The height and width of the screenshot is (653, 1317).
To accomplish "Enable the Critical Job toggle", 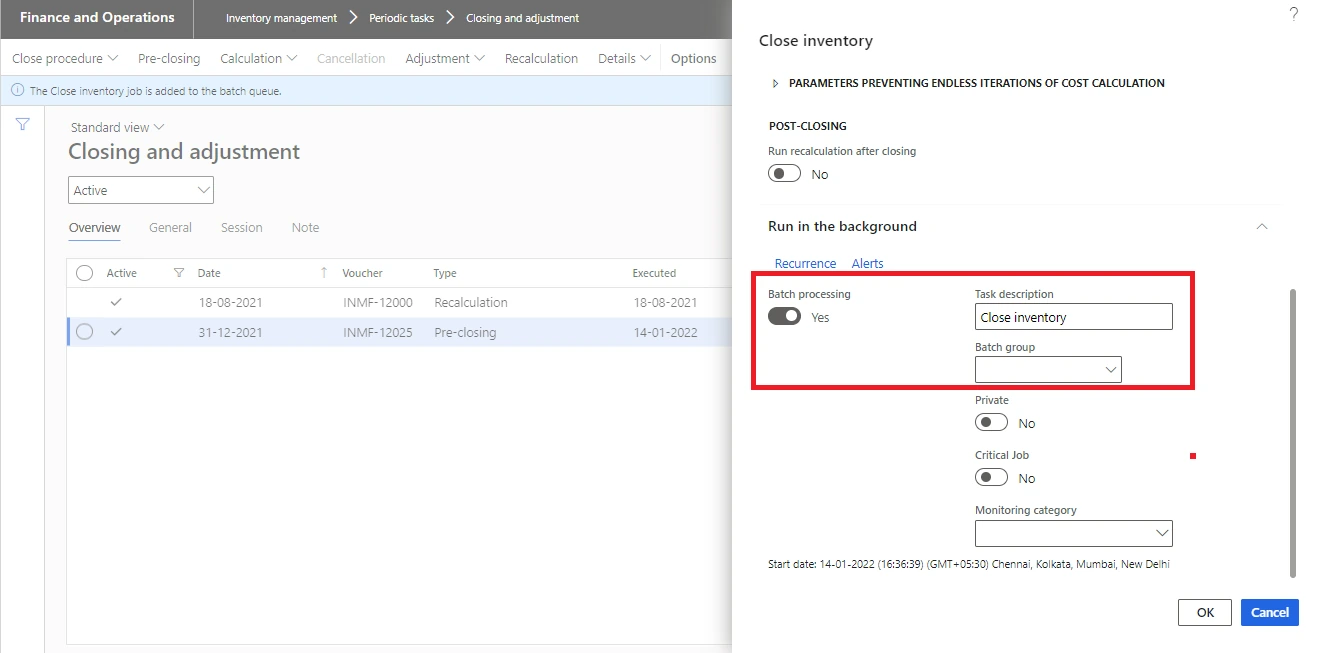I will coord(992,478).
